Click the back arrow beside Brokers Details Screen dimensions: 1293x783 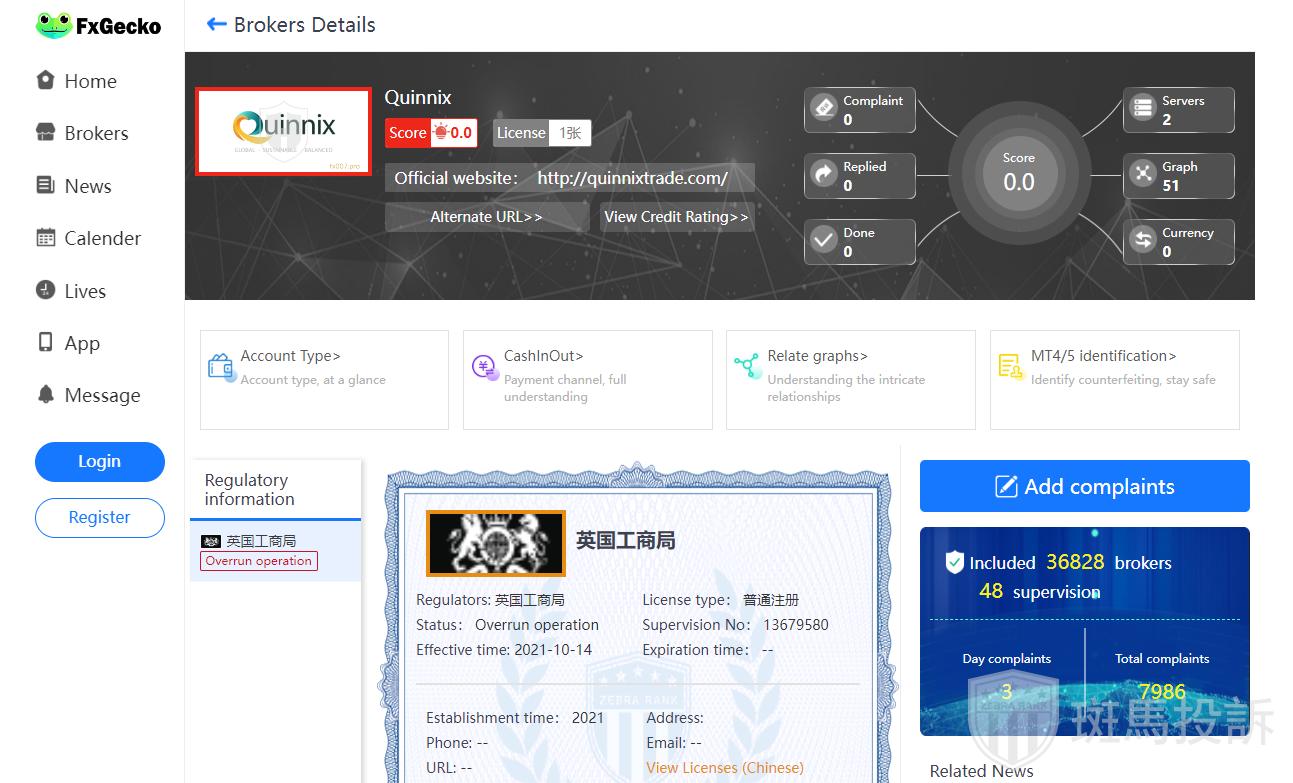click(216, 25)
